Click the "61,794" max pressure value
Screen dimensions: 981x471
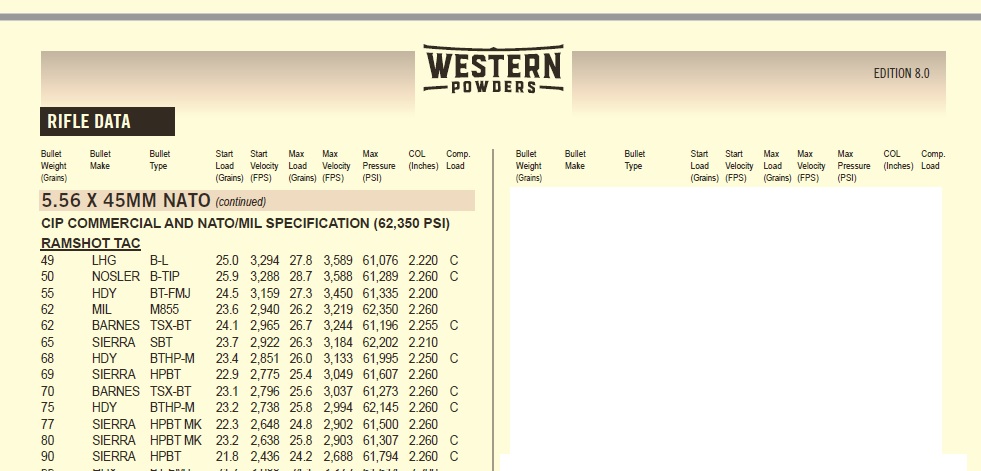380,457
